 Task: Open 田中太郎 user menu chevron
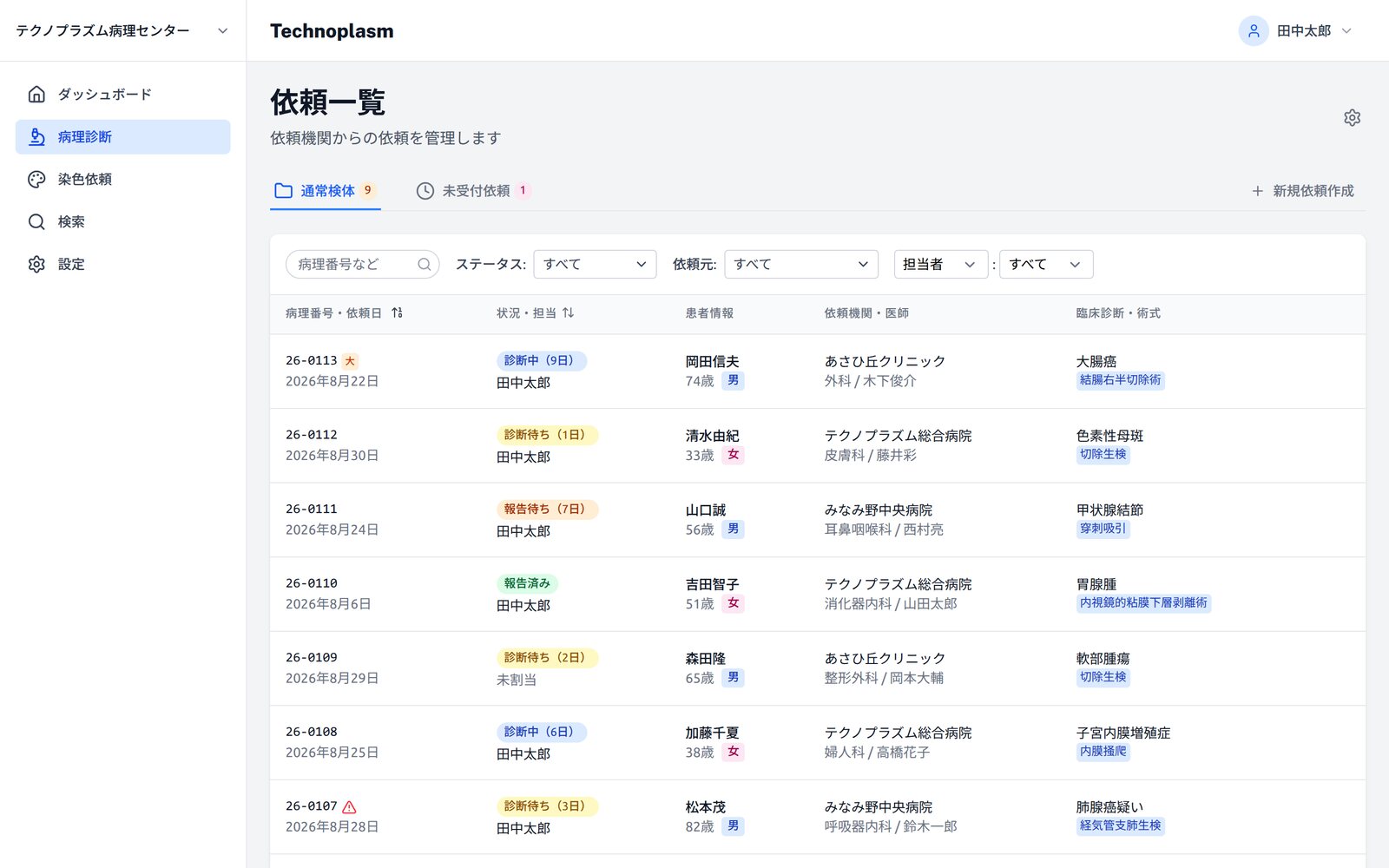[x=1346, y=30]
